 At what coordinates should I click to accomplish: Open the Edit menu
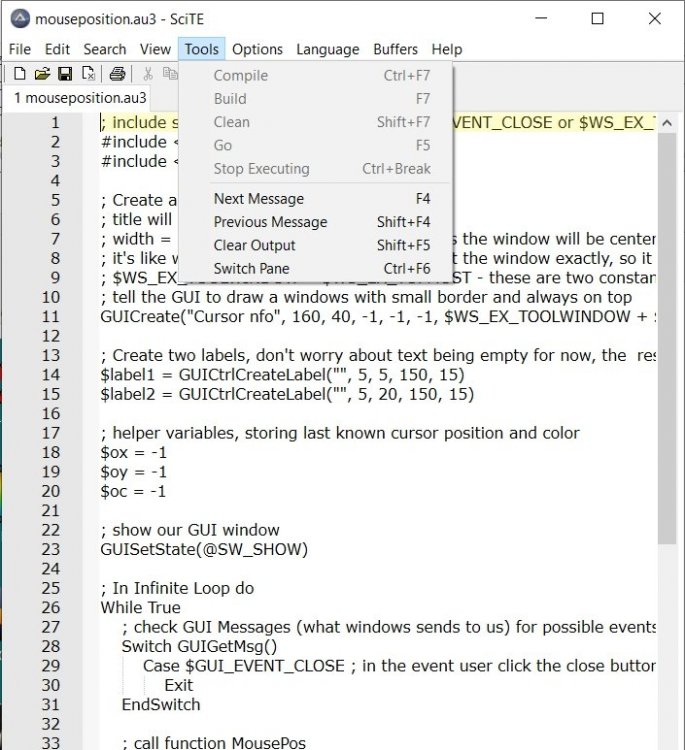pyautogui.click(x=57, y=49)
